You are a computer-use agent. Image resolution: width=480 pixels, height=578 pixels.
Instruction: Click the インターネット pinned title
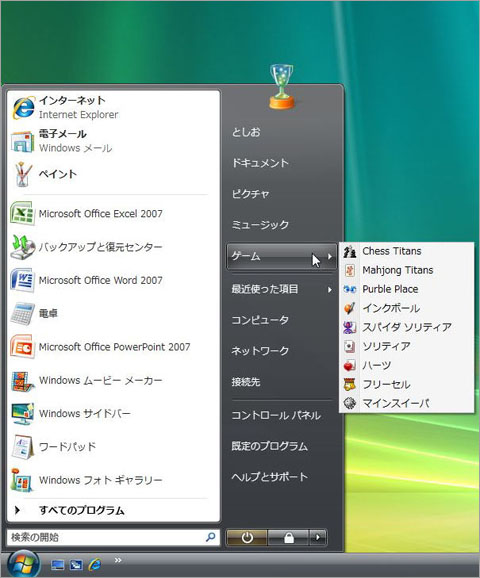(x=72, y=100)
